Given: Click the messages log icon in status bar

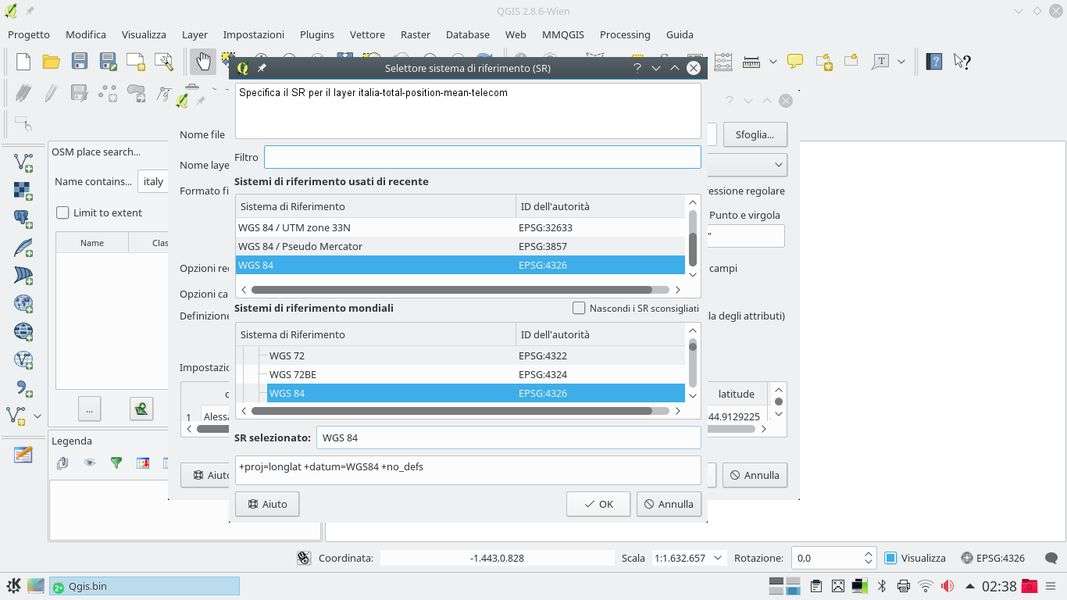Looking at the screenshot, I should click(1051, 558).
